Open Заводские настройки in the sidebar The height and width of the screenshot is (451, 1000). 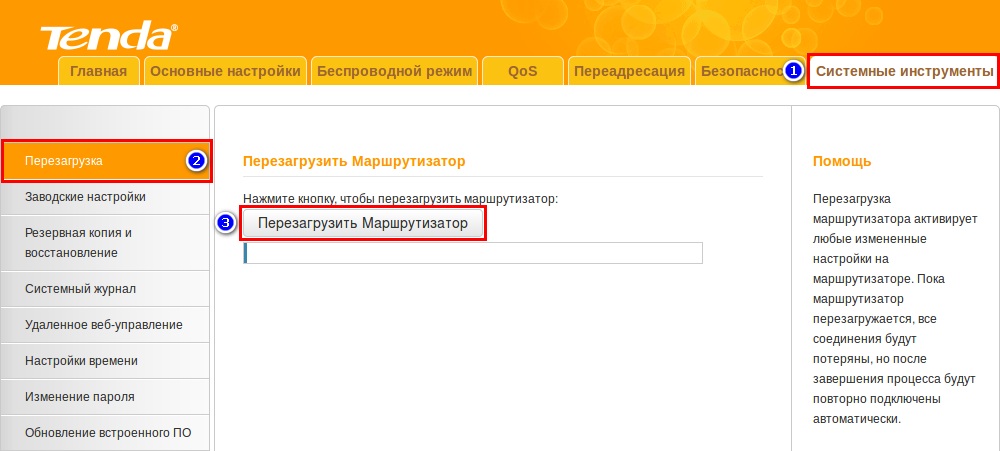(x=106, y=197)
